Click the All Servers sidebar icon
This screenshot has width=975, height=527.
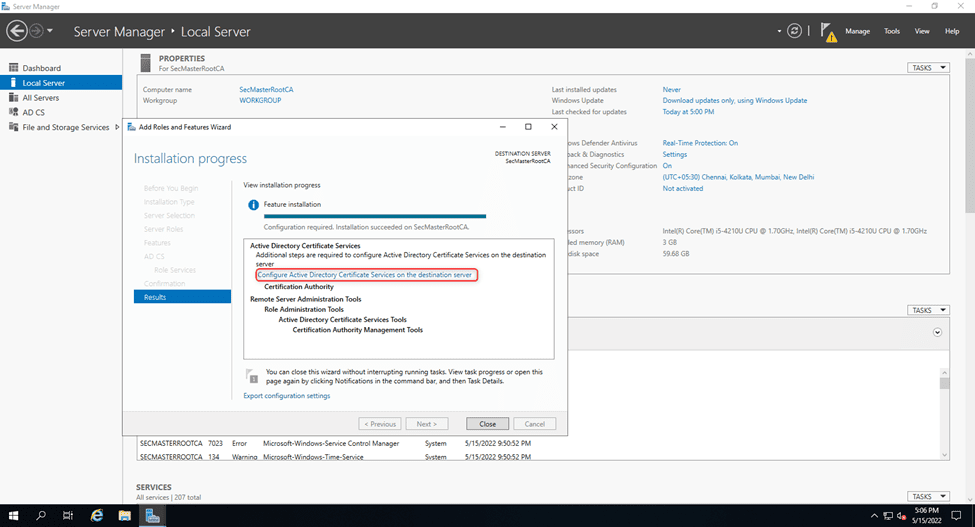point(13,98)
